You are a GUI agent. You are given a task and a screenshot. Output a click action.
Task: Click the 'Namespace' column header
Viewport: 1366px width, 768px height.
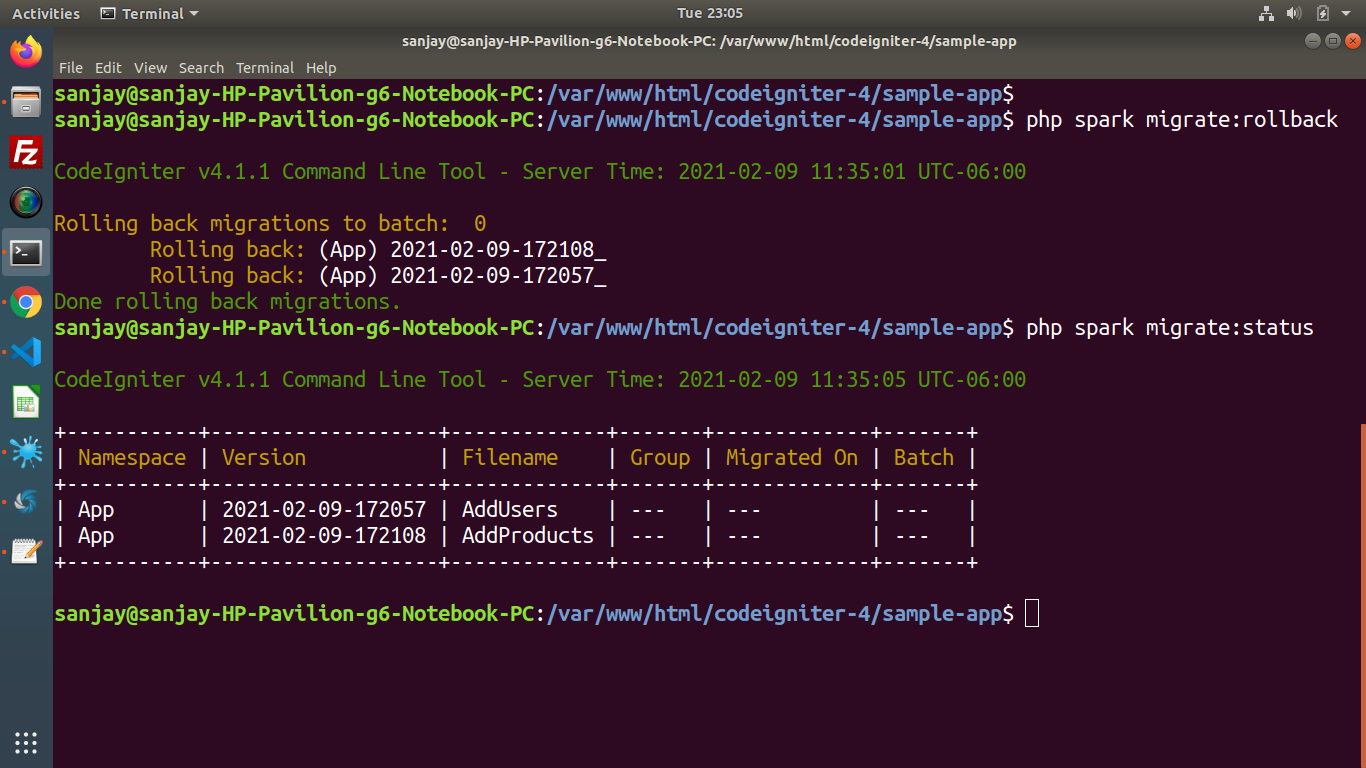point(132,458)
